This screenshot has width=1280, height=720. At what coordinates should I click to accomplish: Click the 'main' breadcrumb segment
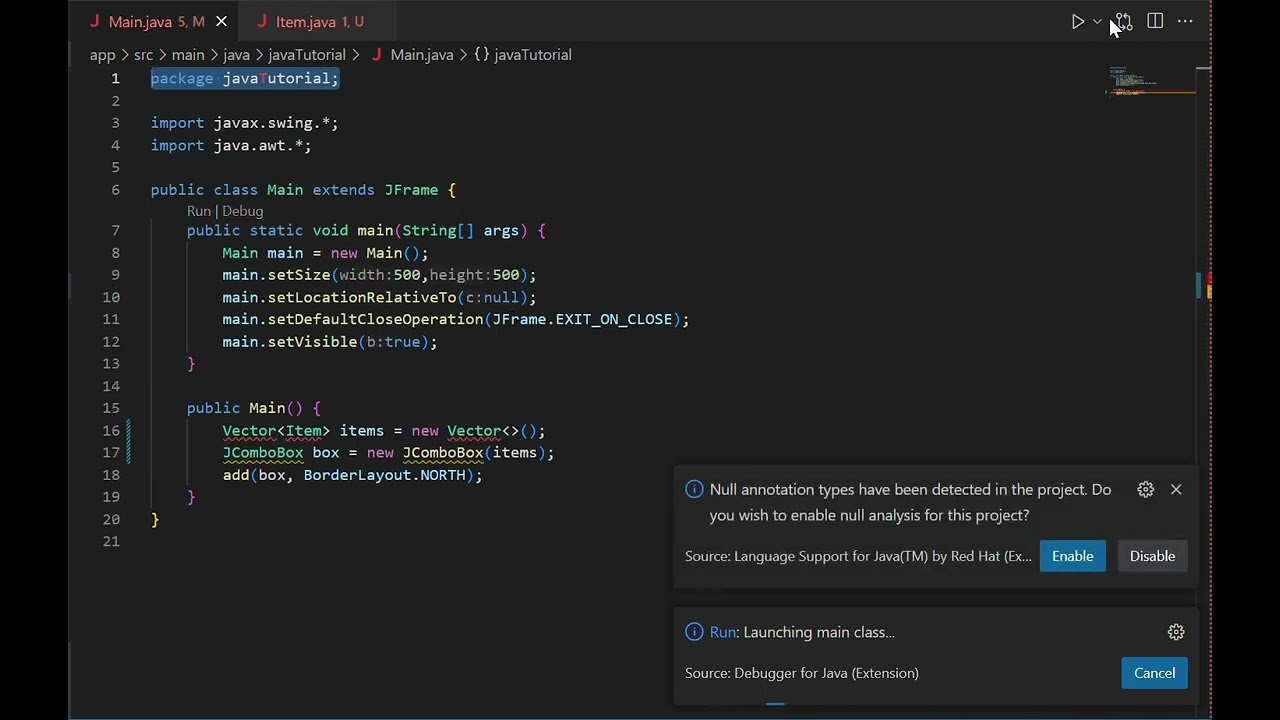[187, 55]
